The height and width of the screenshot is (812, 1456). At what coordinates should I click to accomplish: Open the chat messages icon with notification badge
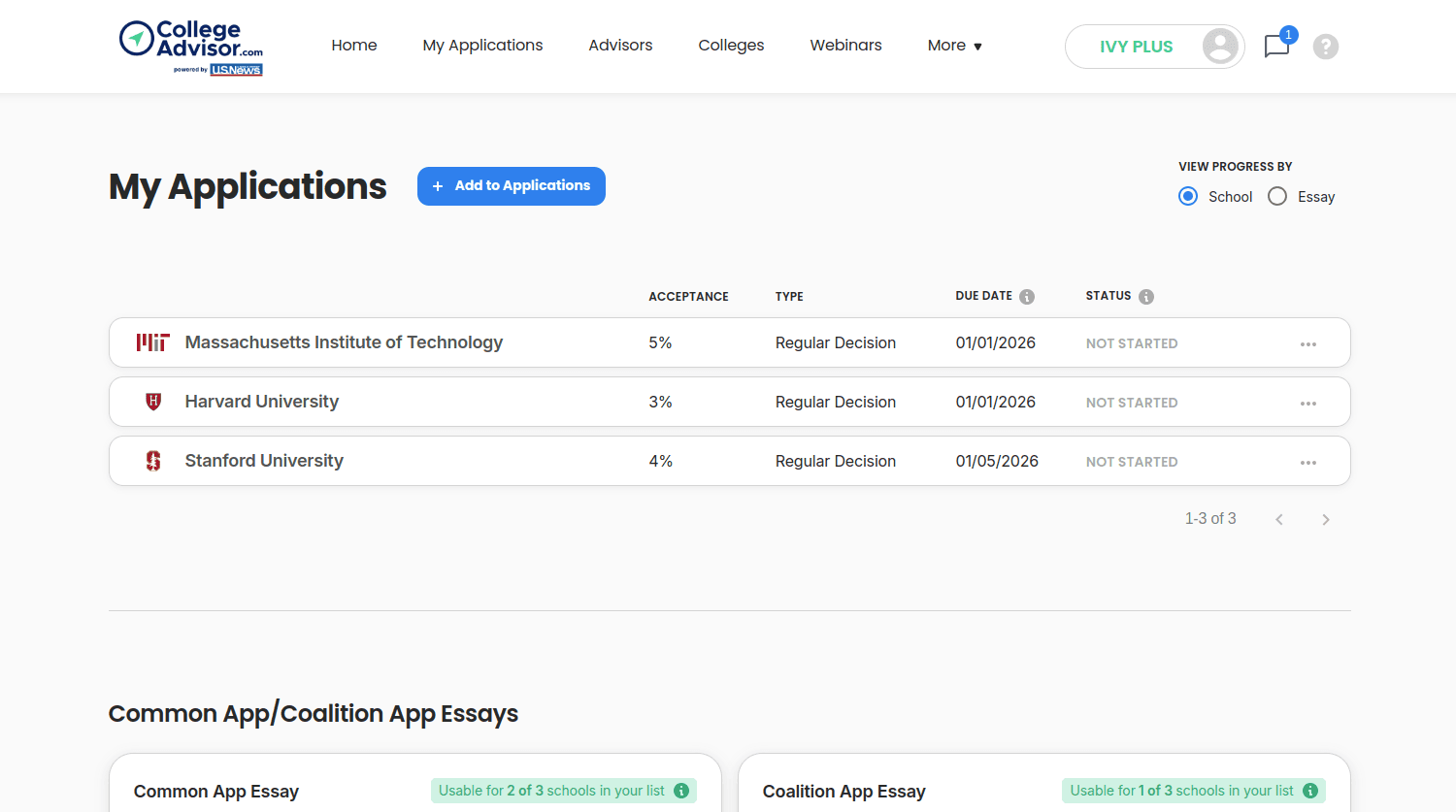coord(1277,46)
